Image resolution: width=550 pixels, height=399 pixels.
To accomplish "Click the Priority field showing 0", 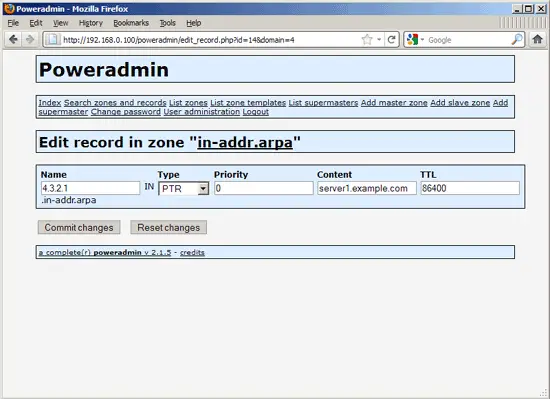I will (x=264, y=188).
